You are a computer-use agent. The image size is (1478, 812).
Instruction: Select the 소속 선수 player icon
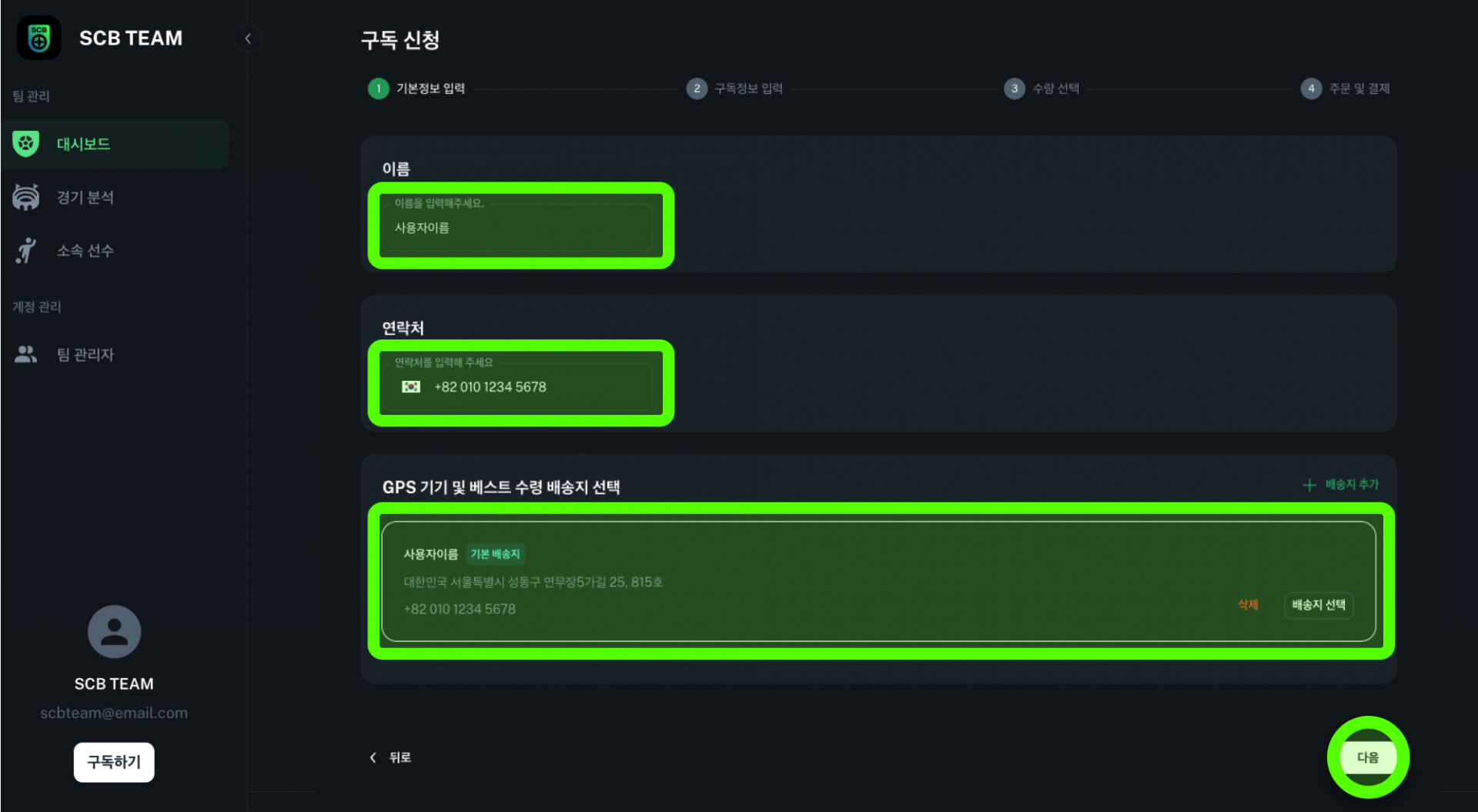coord(26,250)
